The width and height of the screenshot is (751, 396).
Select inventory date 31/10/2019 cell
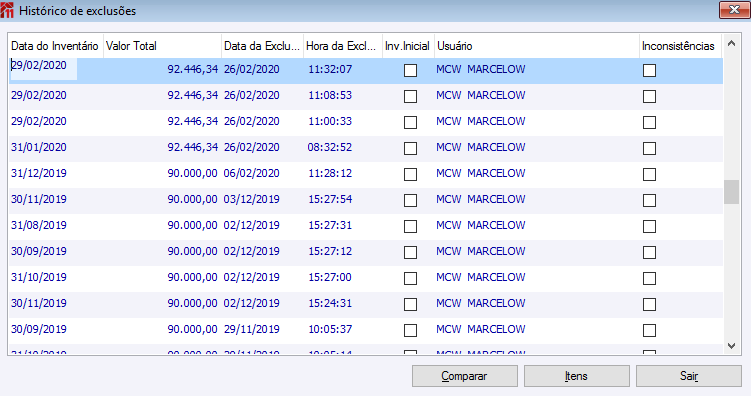[39, 277]
